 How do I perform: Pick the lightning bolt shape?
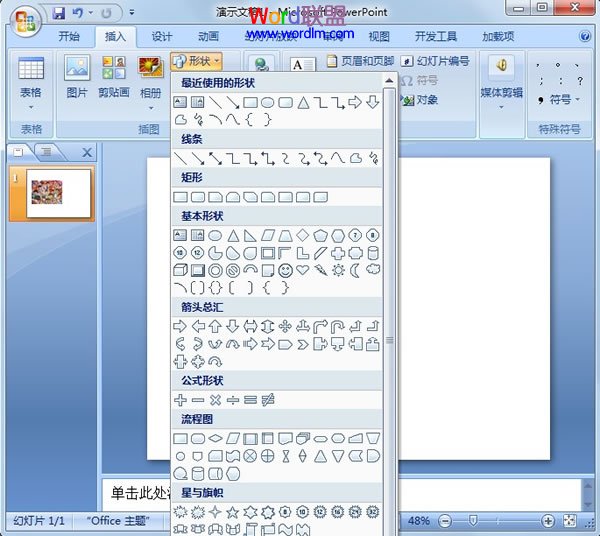click(x=321, y=270)
